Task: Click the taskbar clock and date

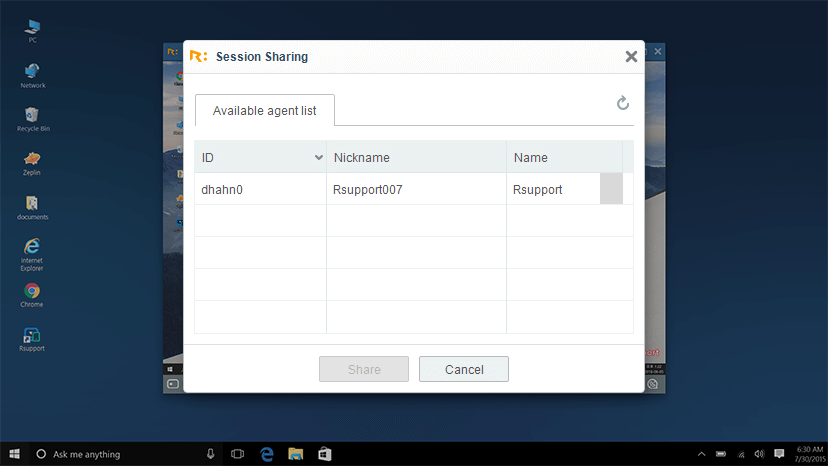Action: click(810, 454)
